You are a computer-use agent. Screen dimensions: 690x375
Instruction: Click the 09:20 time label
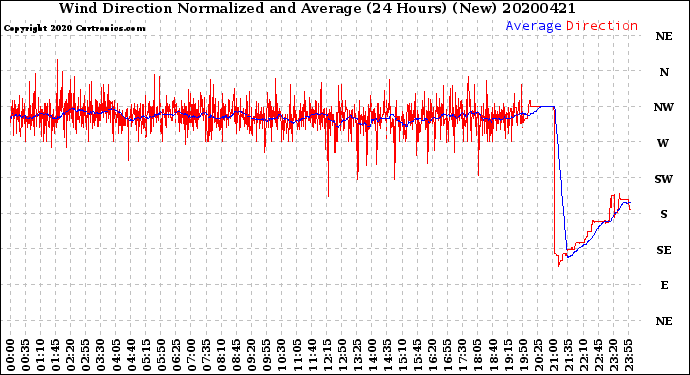click(x=252, y=355)
